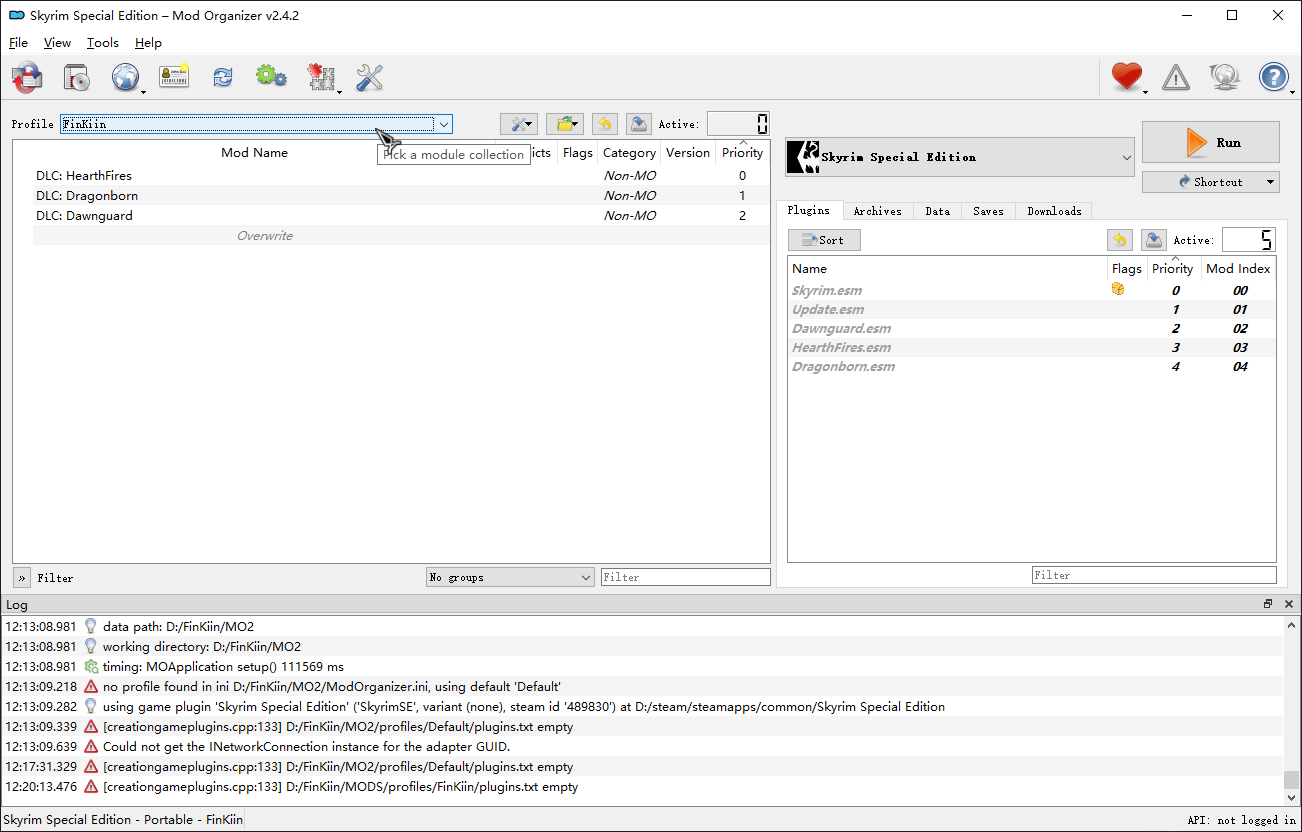Select the Skyrim.esm plugin
1302x832 pixels.
tap(1032, 290)
